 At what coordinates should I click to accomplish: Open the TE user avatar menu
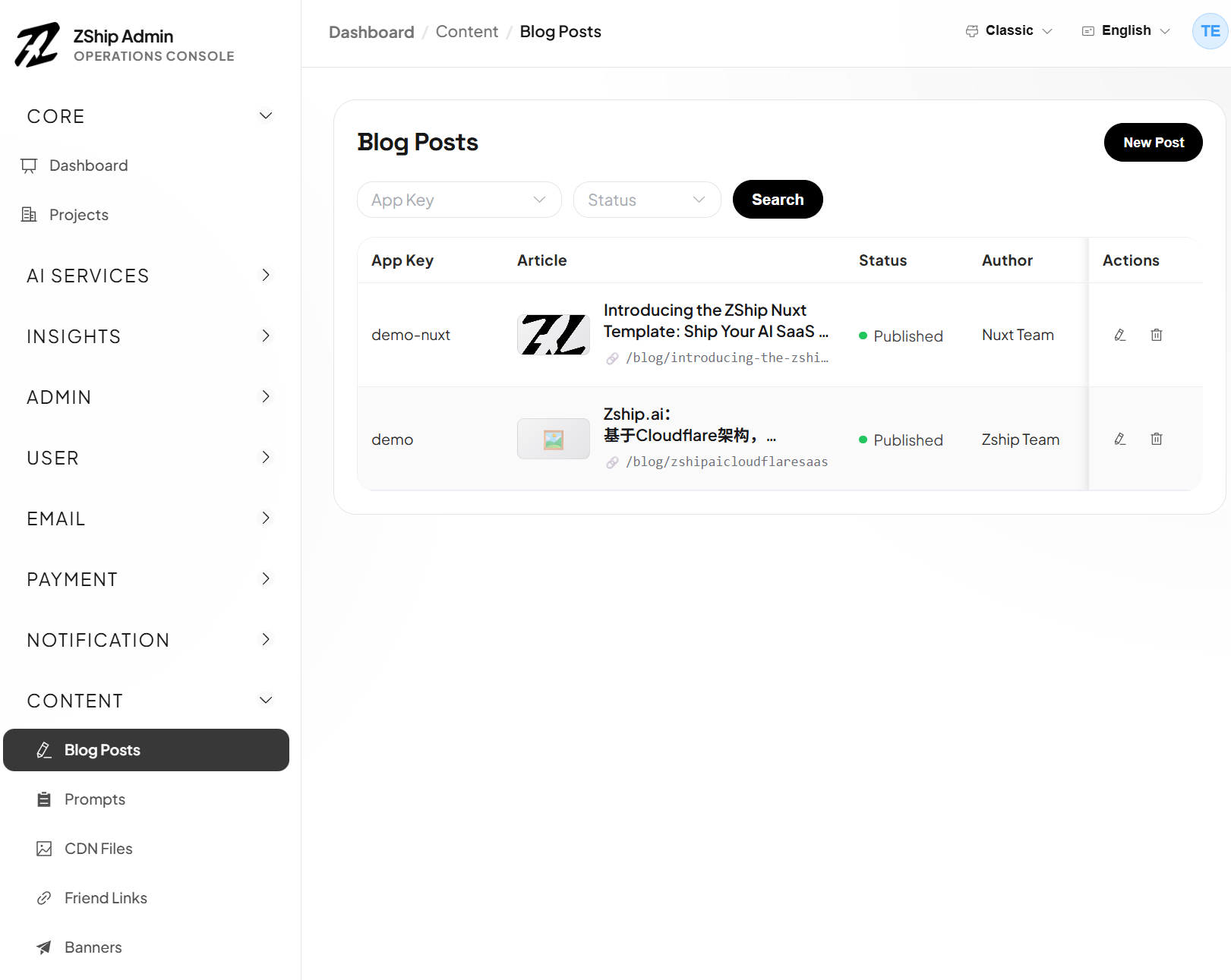1210,31
